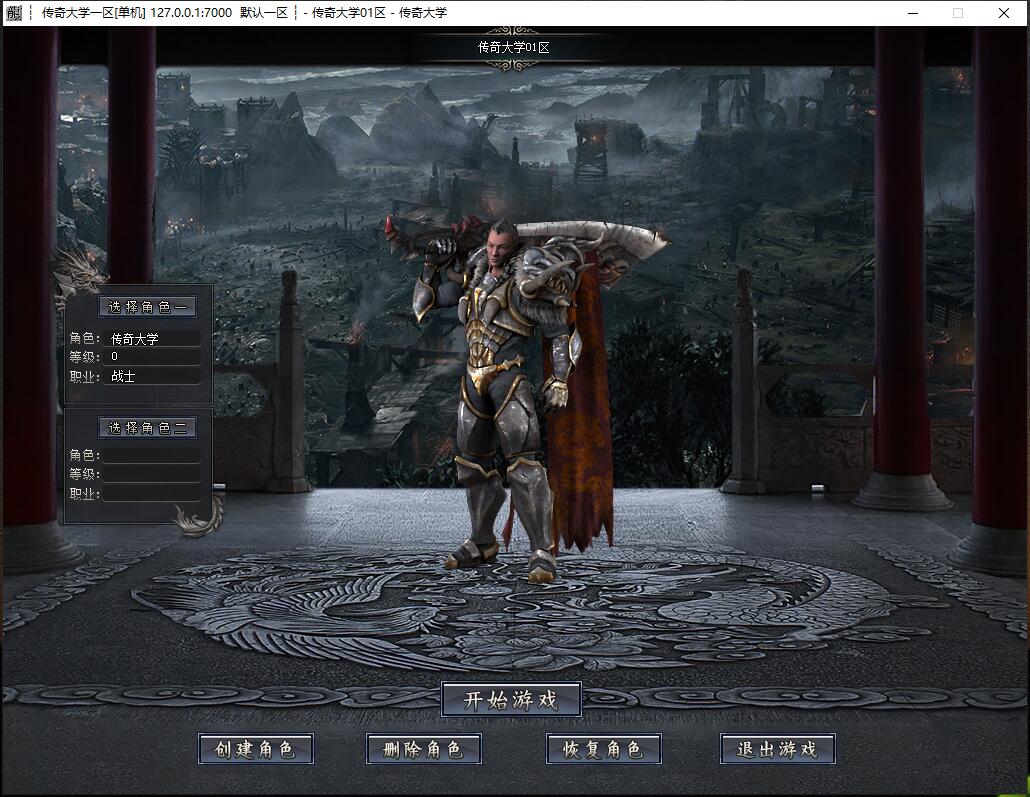Click the 删除角色 delete character button
This screenshot has height=797, width=1030.
click(424, 749)
